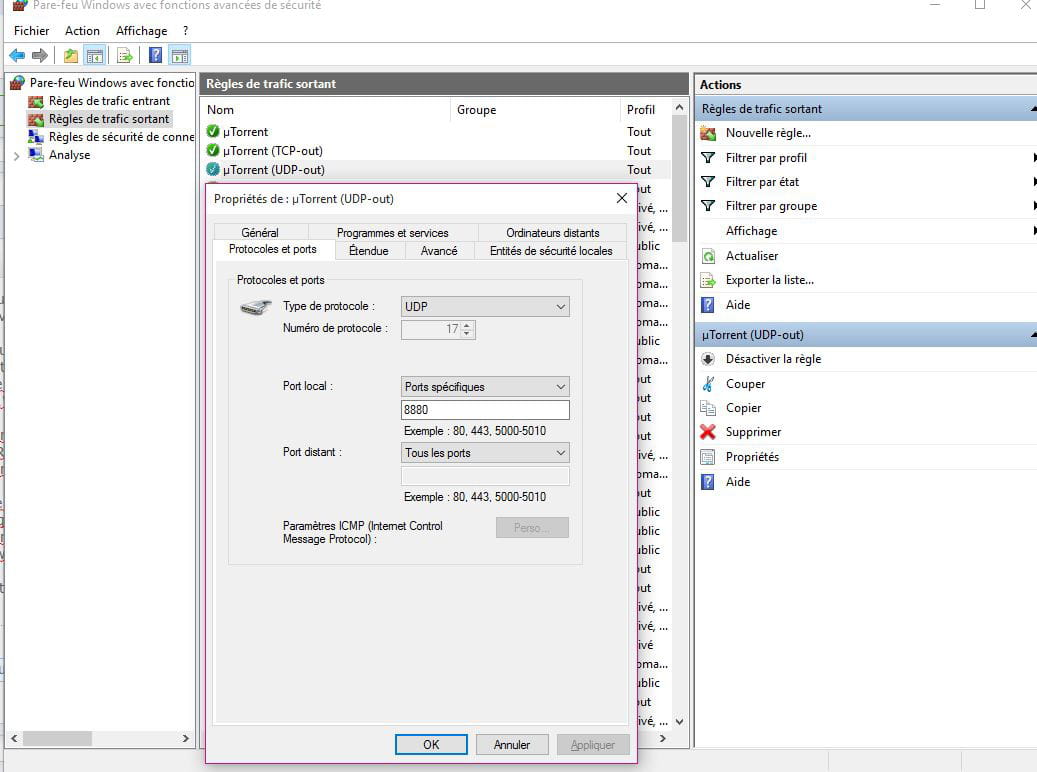Click Copier in the Actions pane
The height and width of the screenshot is (772, 1037).
tap(743, 408)
